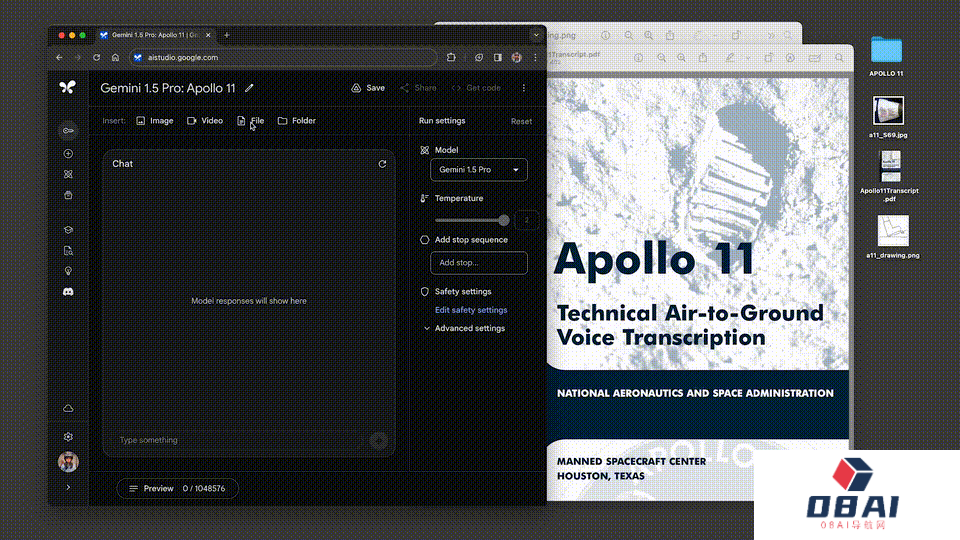Insert a File into the prompt
This screenshot has width=960, height=540.
pyautogui.click(x=250, y=121)
